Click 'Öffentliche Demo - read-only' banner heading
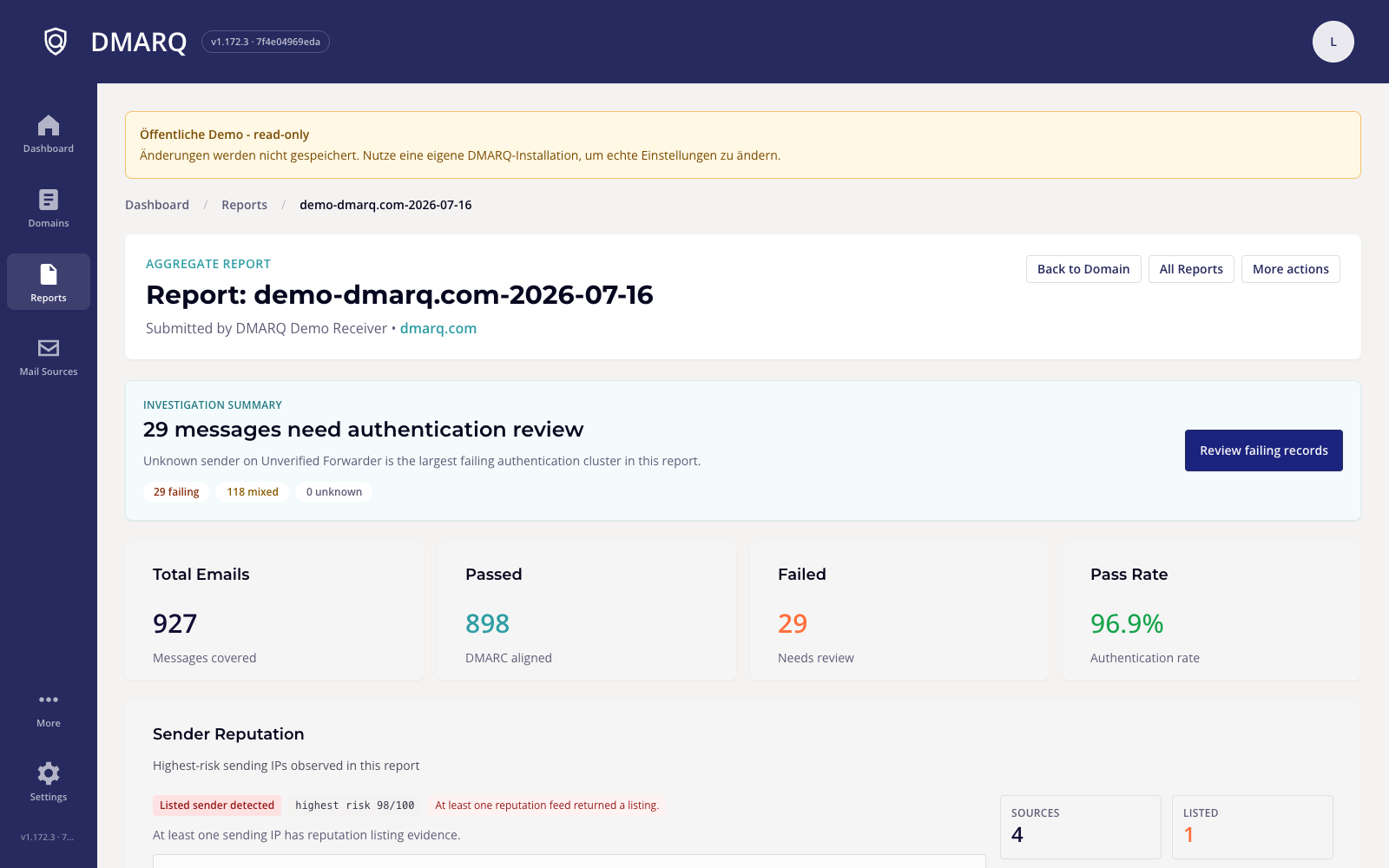This screenshot has height=868, width=1389. click(225, 135)
